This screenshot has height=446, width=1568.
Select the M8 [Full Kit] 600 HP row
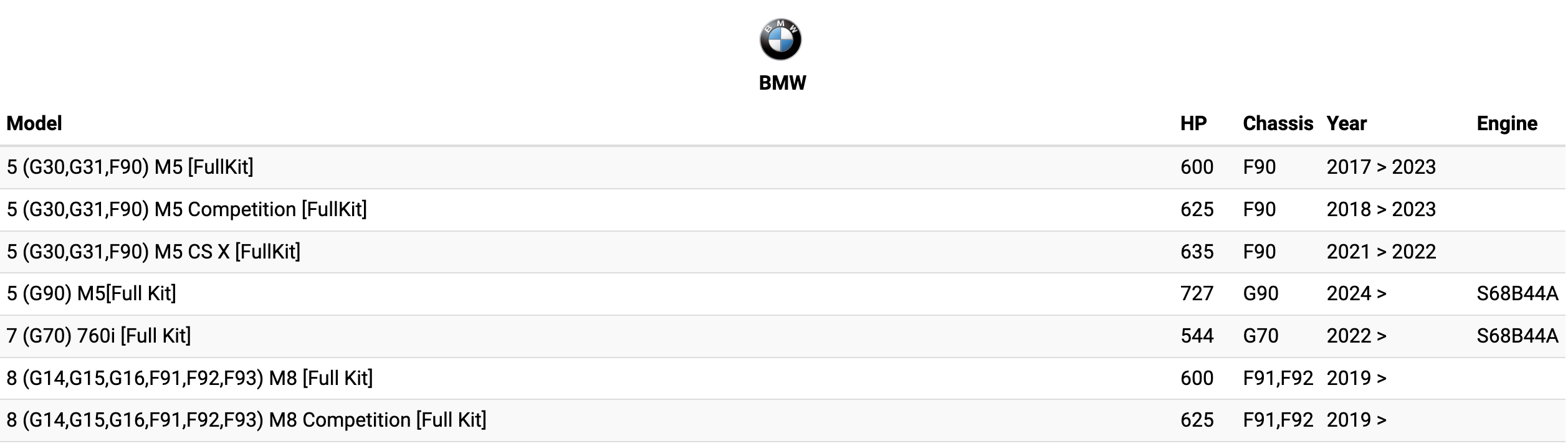tap(190, 378)
